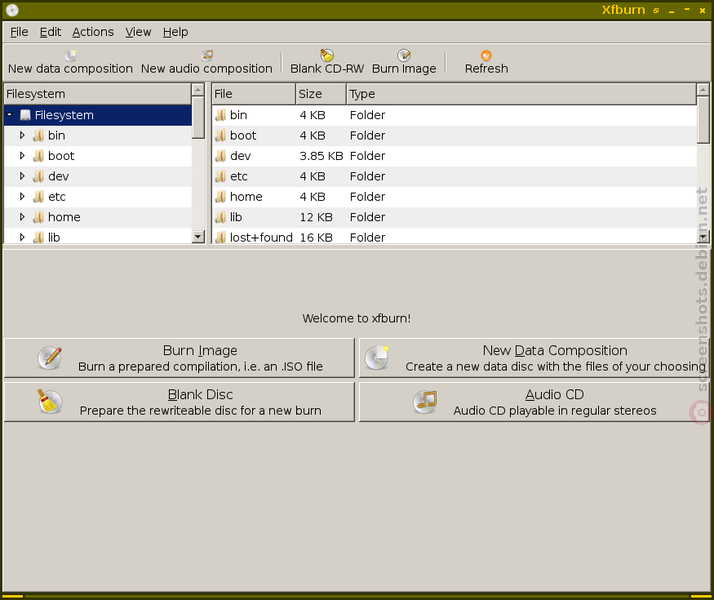This screenshot has width=714, height=600.
Task: Select the lost+found row in file list
Action: point(454,237)
